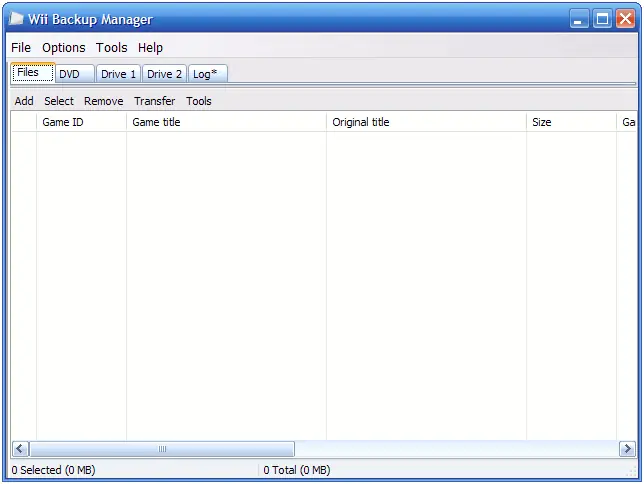The image size is (644, 484).
Task: Switch to the Files tab
Action: click(x=32, y=73)
